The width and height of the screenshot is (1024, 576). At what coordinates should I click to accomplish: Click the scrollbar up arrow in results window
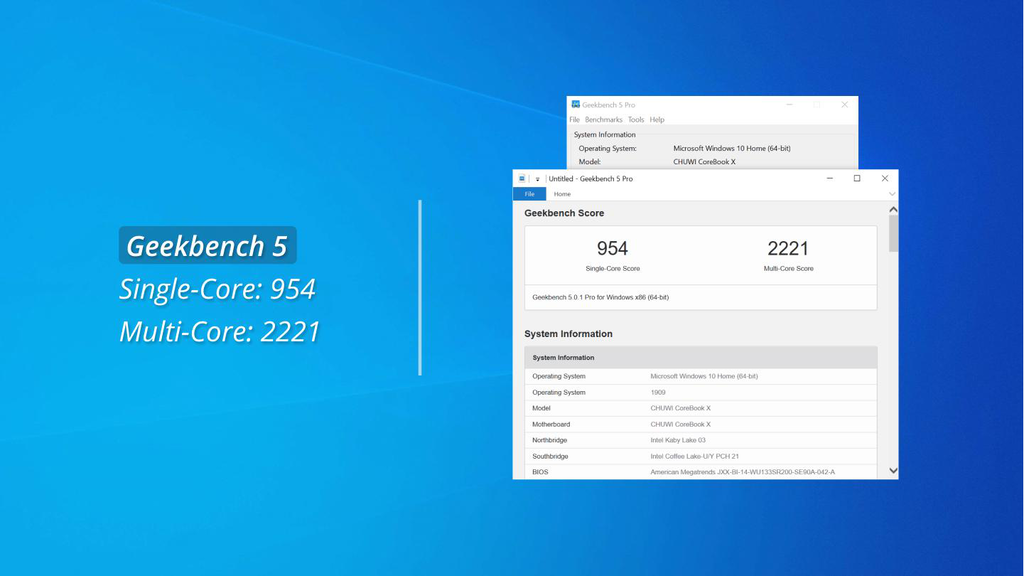coord(893,210)
